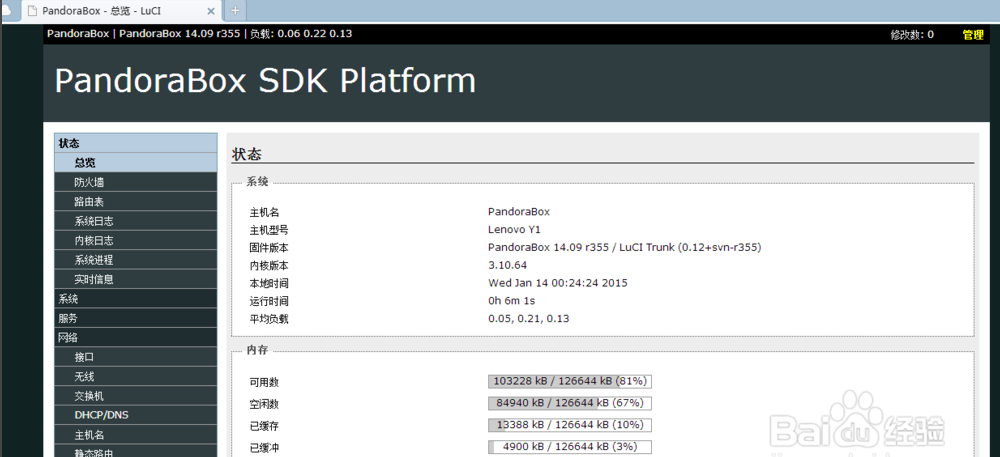Viewport: 1000px width, 457px height.
Task: Click the 已缓冲 label
Action: (x=264, y=448)
